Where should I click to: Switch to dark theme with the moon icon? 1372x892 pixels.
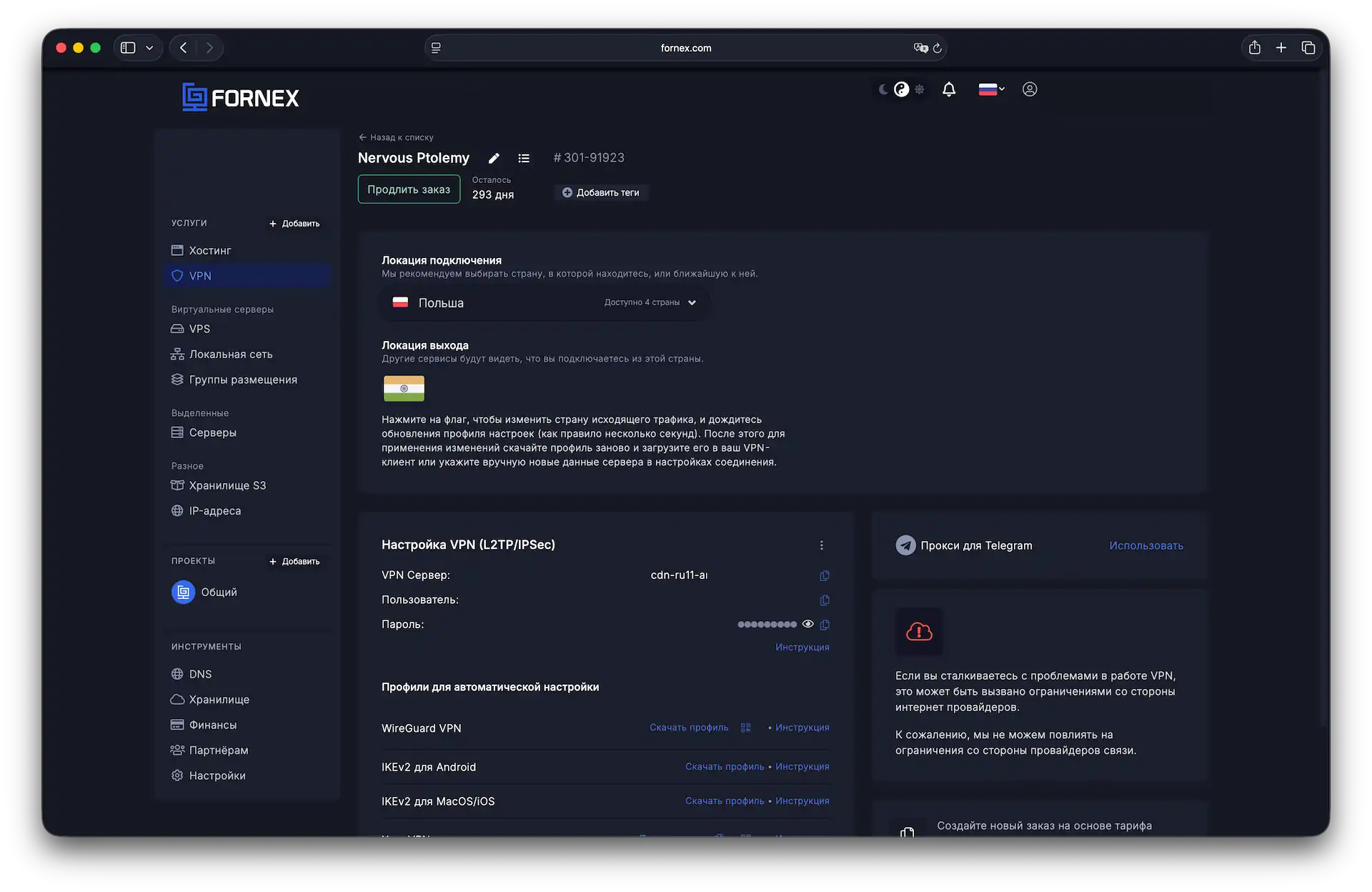point(883,89)
